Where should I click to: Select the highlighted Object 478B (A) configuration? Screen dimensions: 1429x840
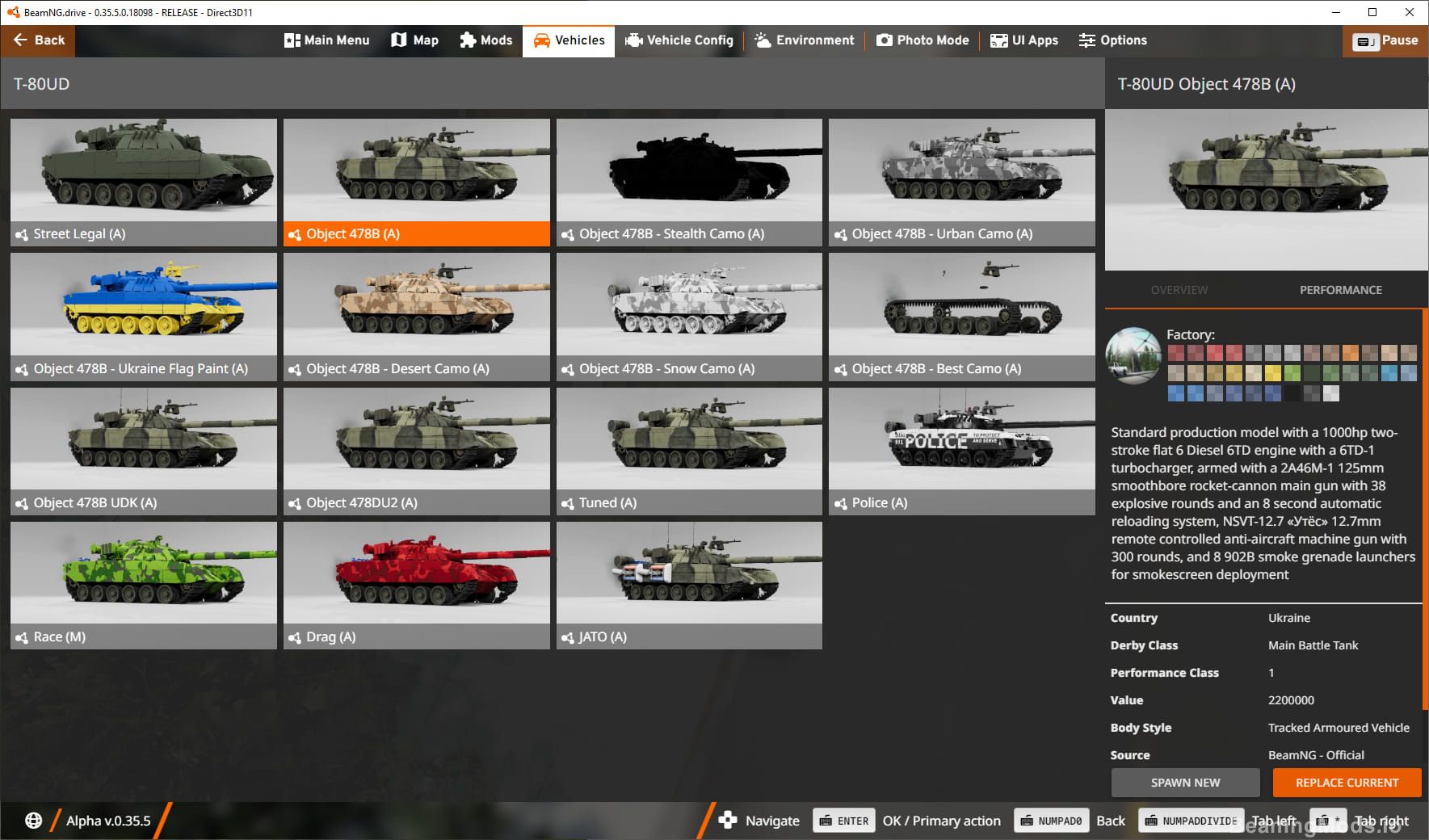(417, 183)
